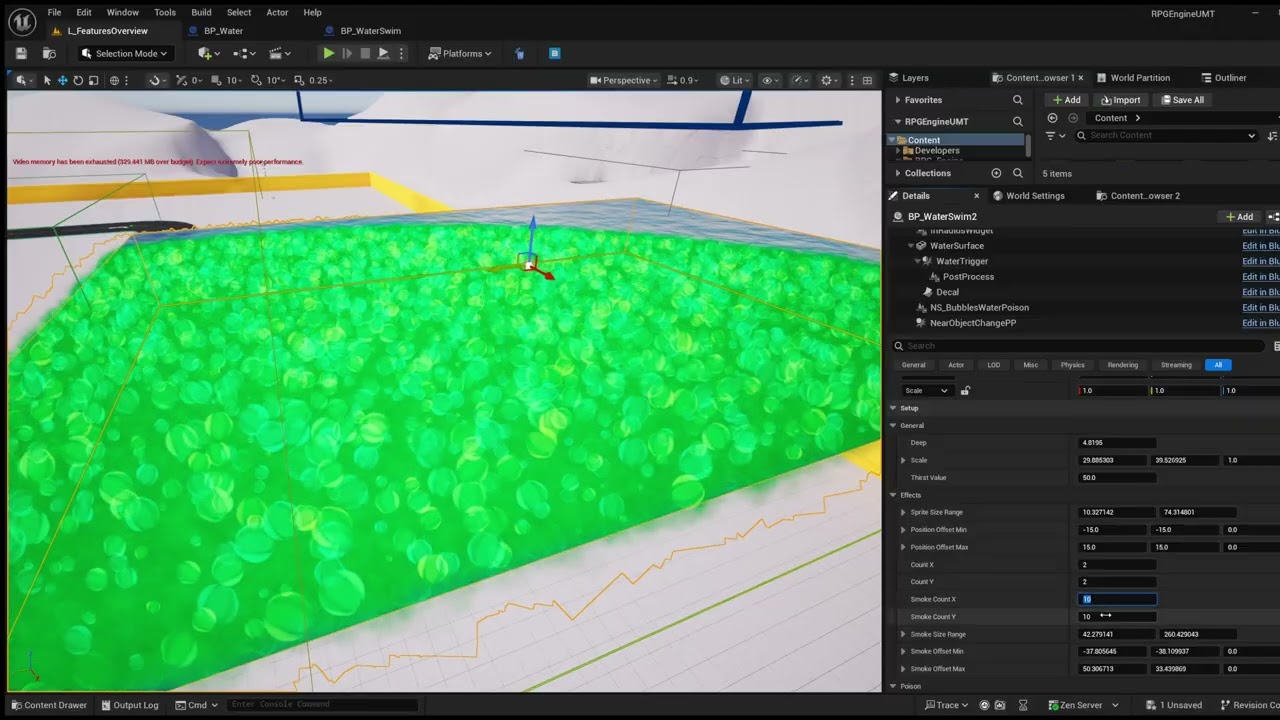Open the Build menu
Viewport: 1280px width, 720px height.
pos(201,12)
